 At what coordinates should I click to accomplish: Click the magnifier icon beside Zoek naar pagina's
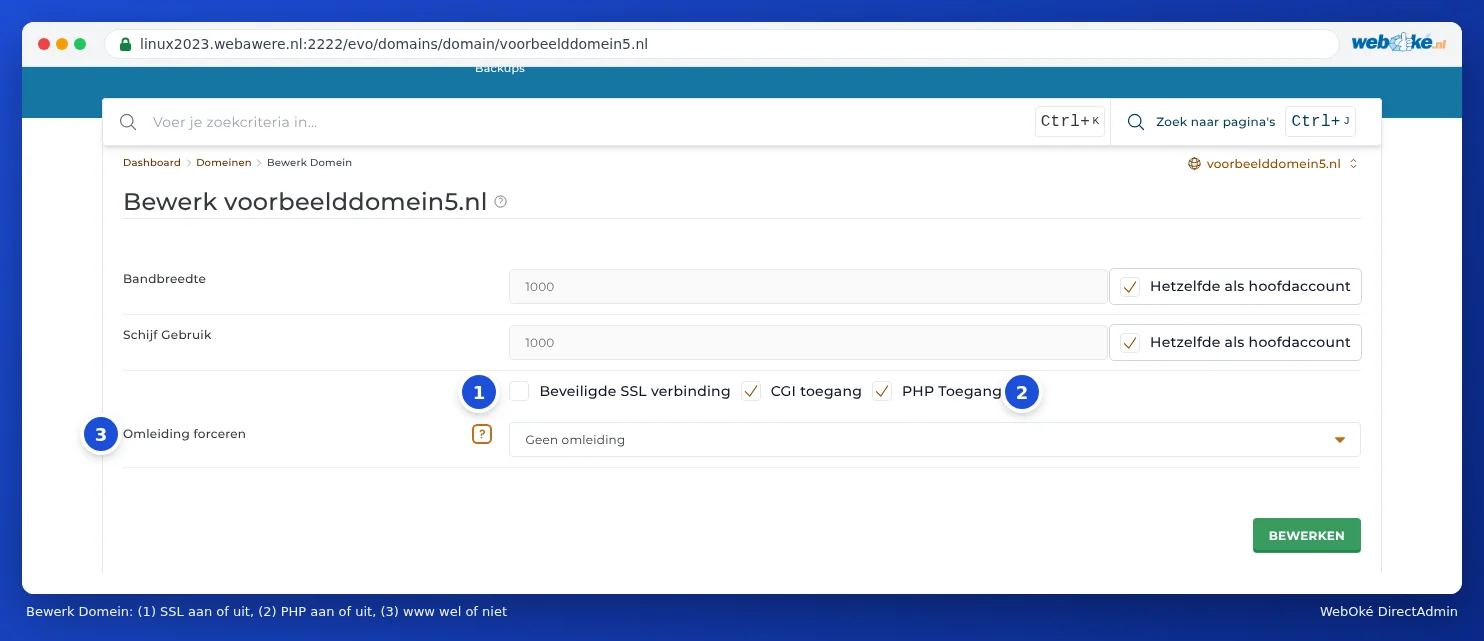point(1136,122)
